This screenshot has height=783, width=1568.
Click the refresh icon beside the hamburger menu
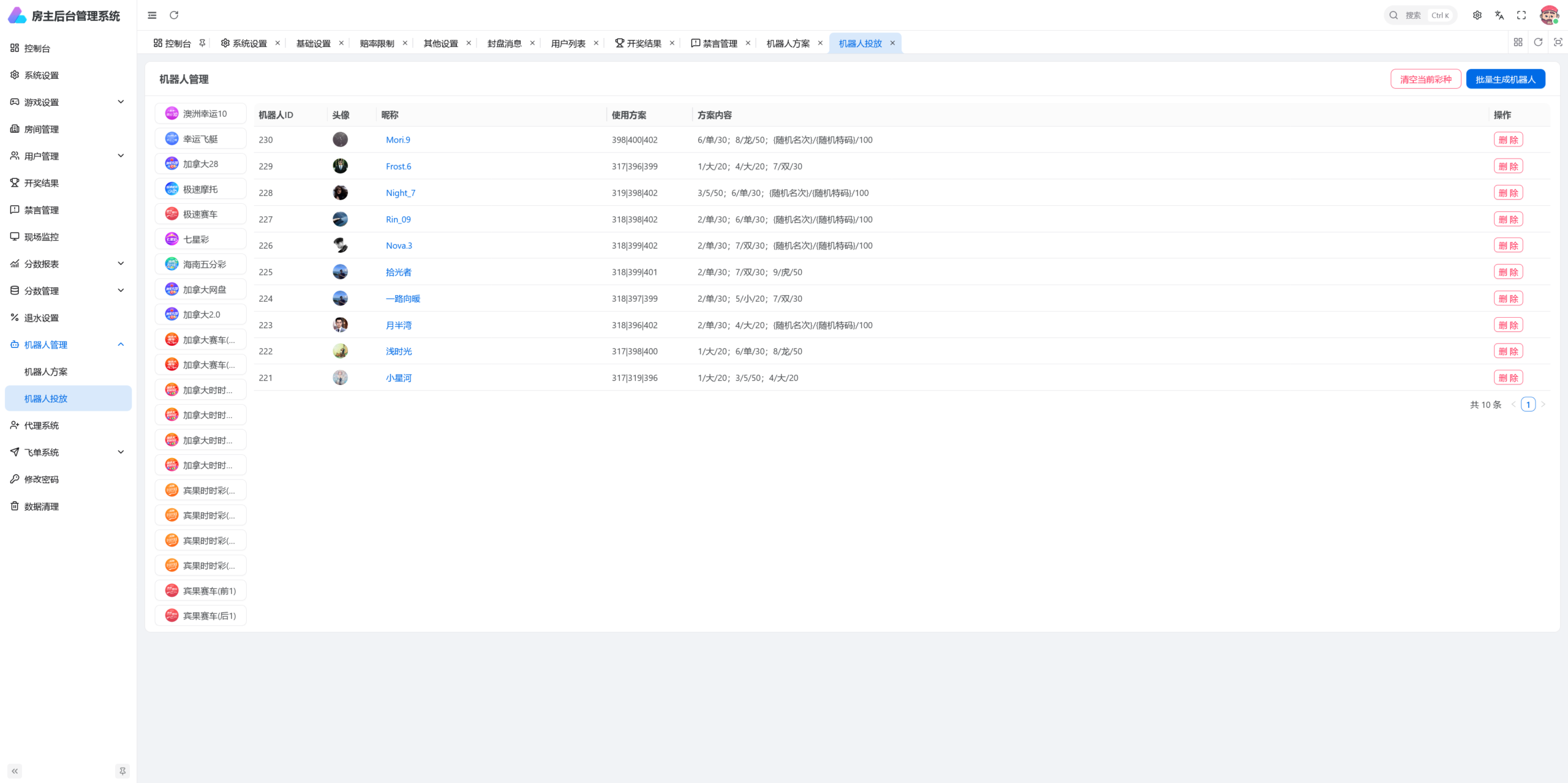[x=174, y=15]
